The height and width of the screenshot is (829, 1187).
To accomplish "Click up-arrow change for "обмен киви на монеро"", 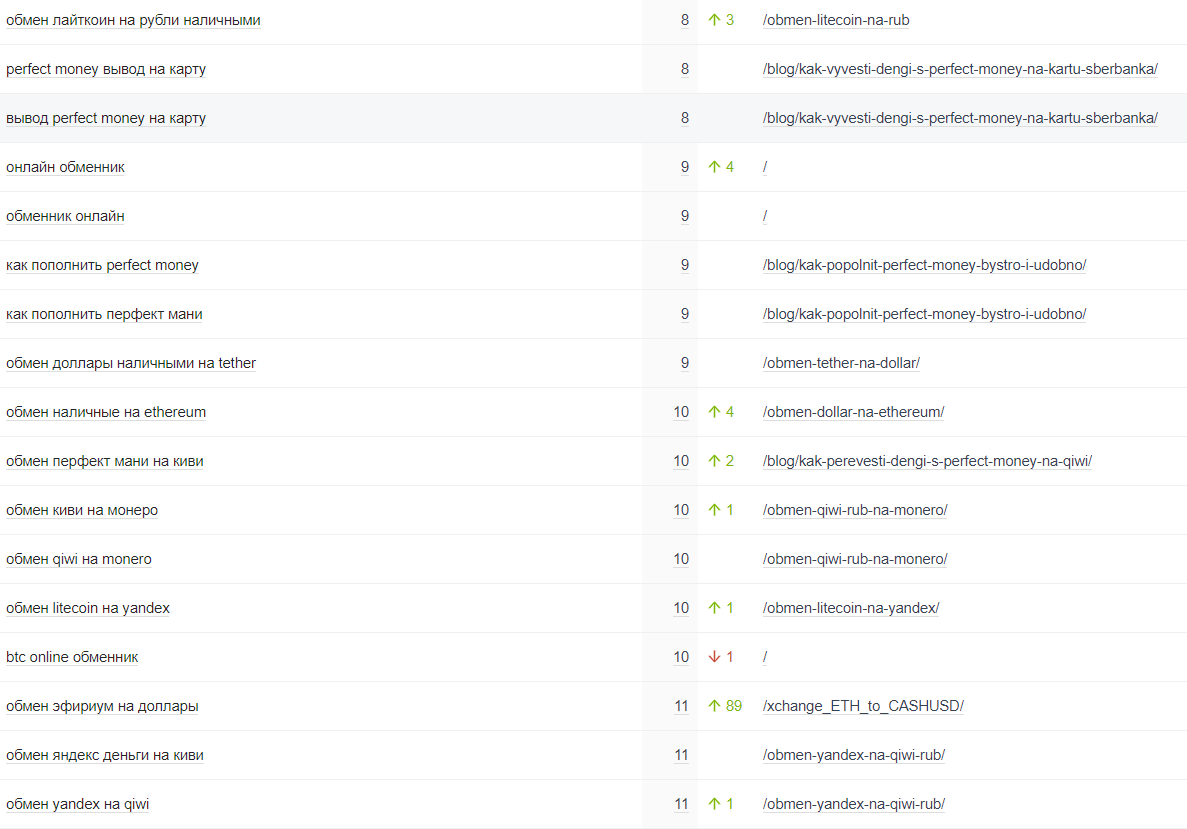I will click(721, 510).
